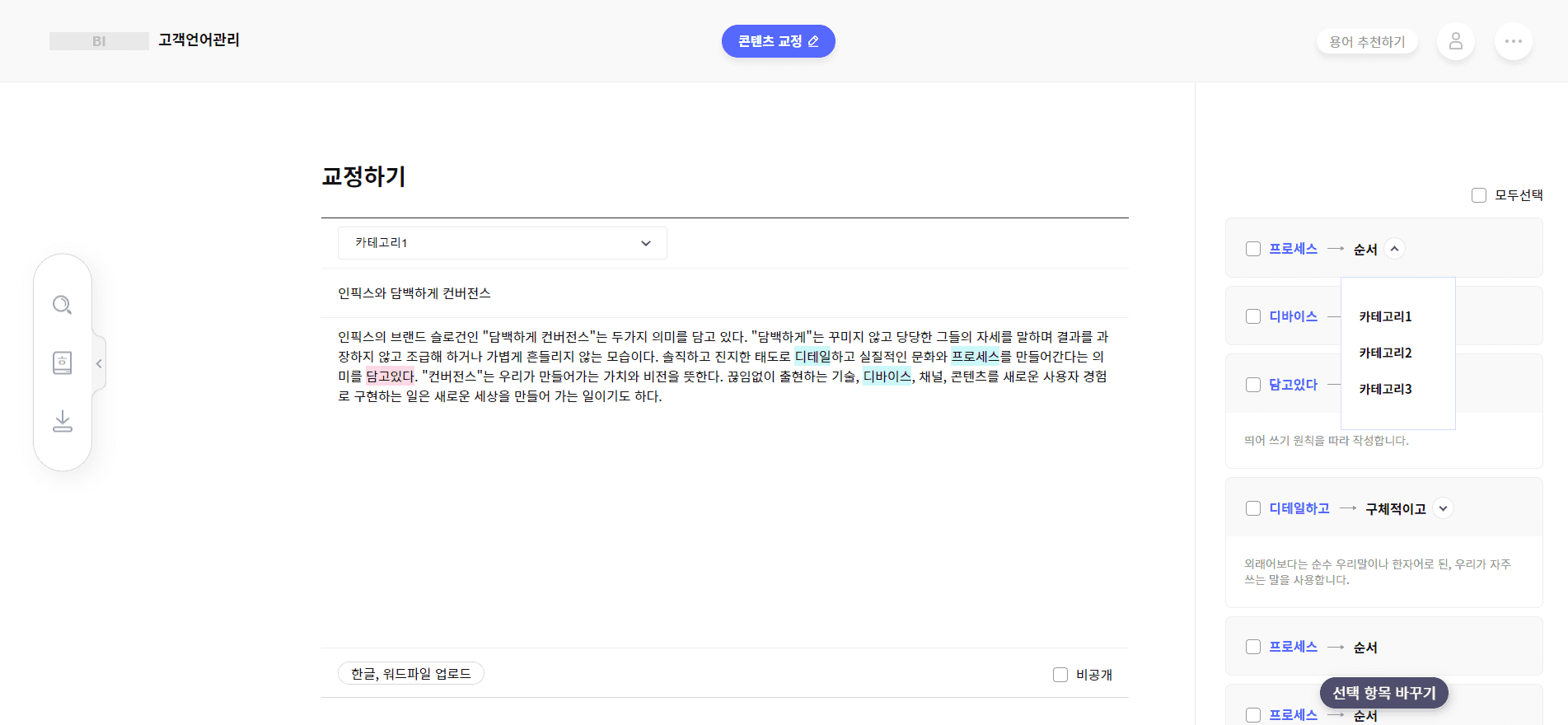Check the 담고있다 item checkbox
Viewport: 1568px width, 725px height.
(x=1253, y=385)
